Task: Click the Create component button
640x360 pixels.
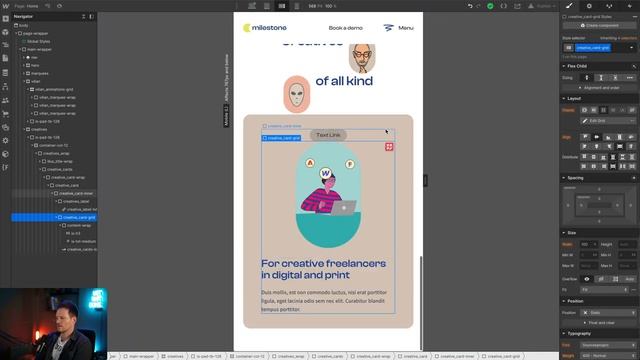Action: point(599,25)
